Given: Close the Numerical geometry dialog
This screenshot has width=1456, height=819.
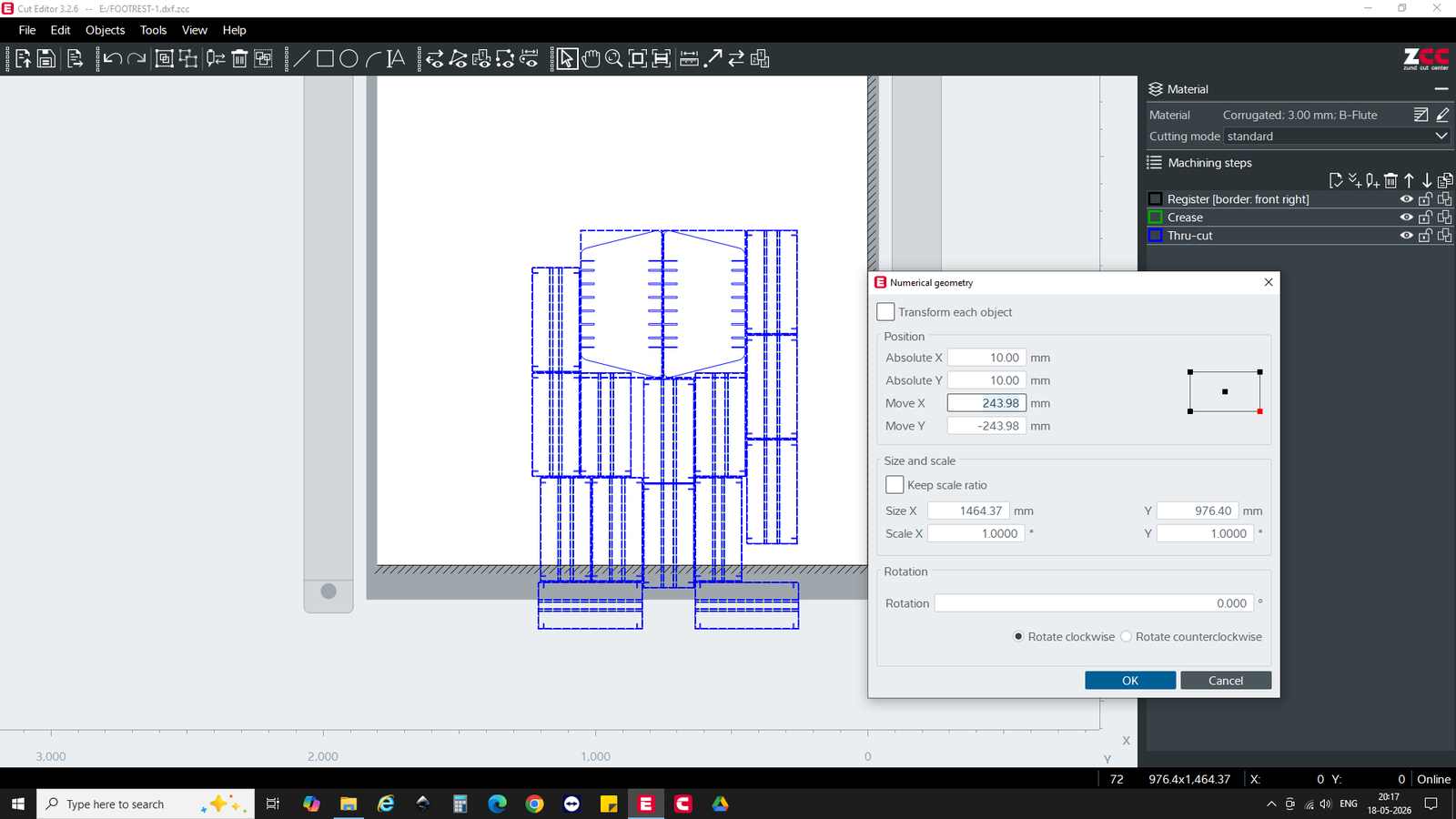Looking at the screenshot, I should pos(1269,282).
